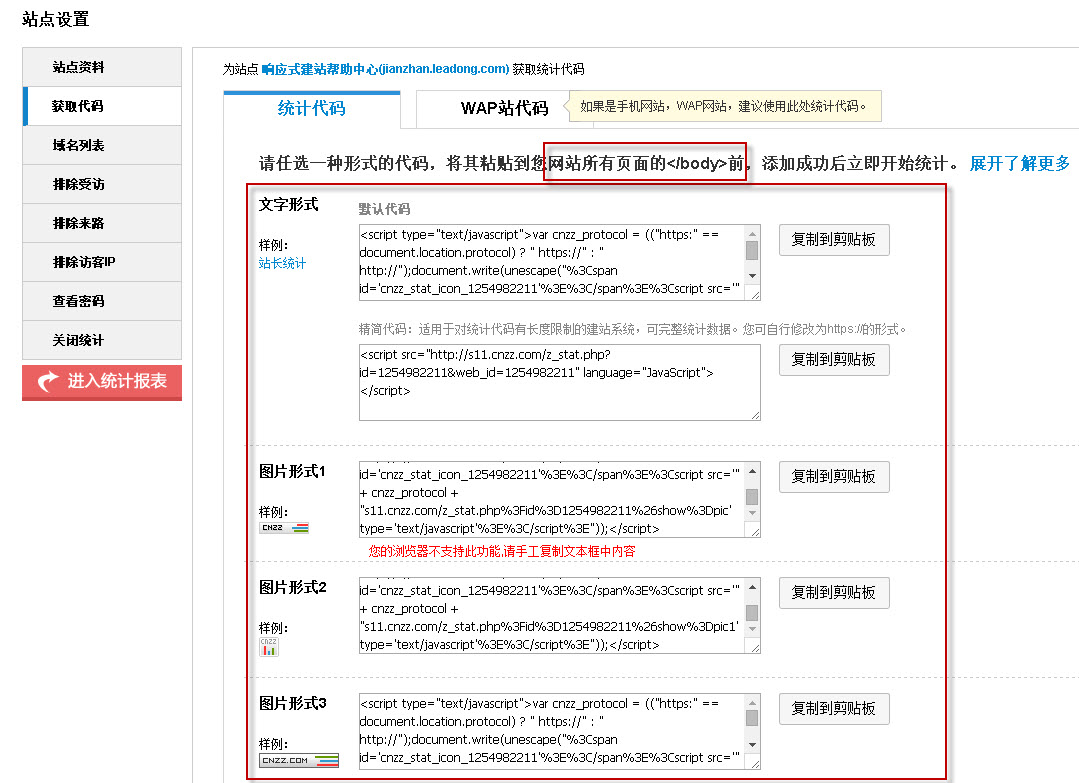Image resolution: width=1079 pixels, height=783 pixels.
Task: Click the CNZZ sample icon under 图片形式1
Action: click(284, 528)
